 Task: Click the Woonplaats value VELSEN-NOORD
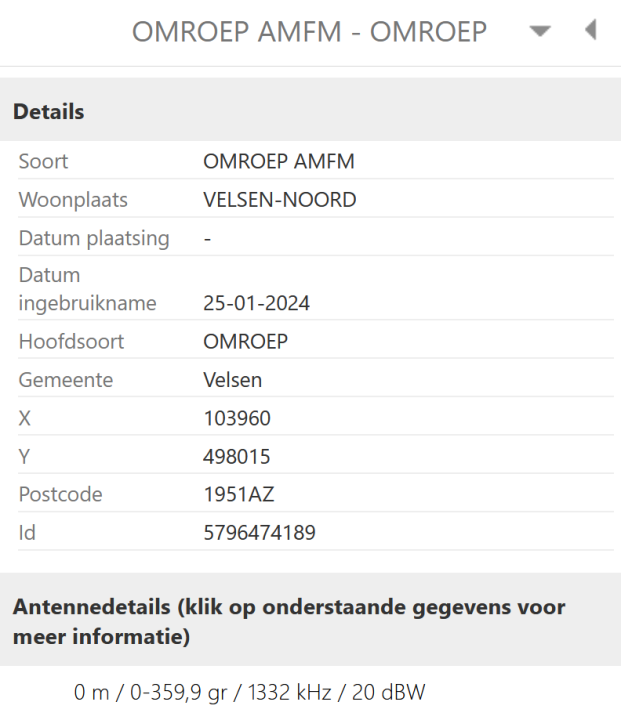[279, 200]
